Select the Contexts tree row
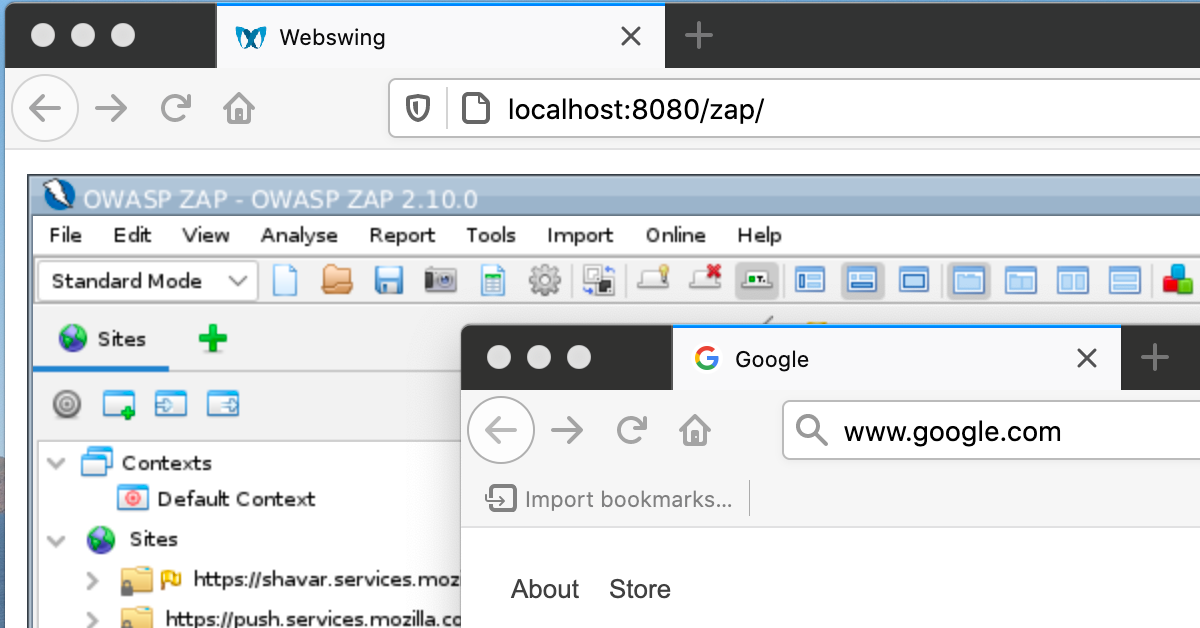1200x628 pixels. point(146,463)
